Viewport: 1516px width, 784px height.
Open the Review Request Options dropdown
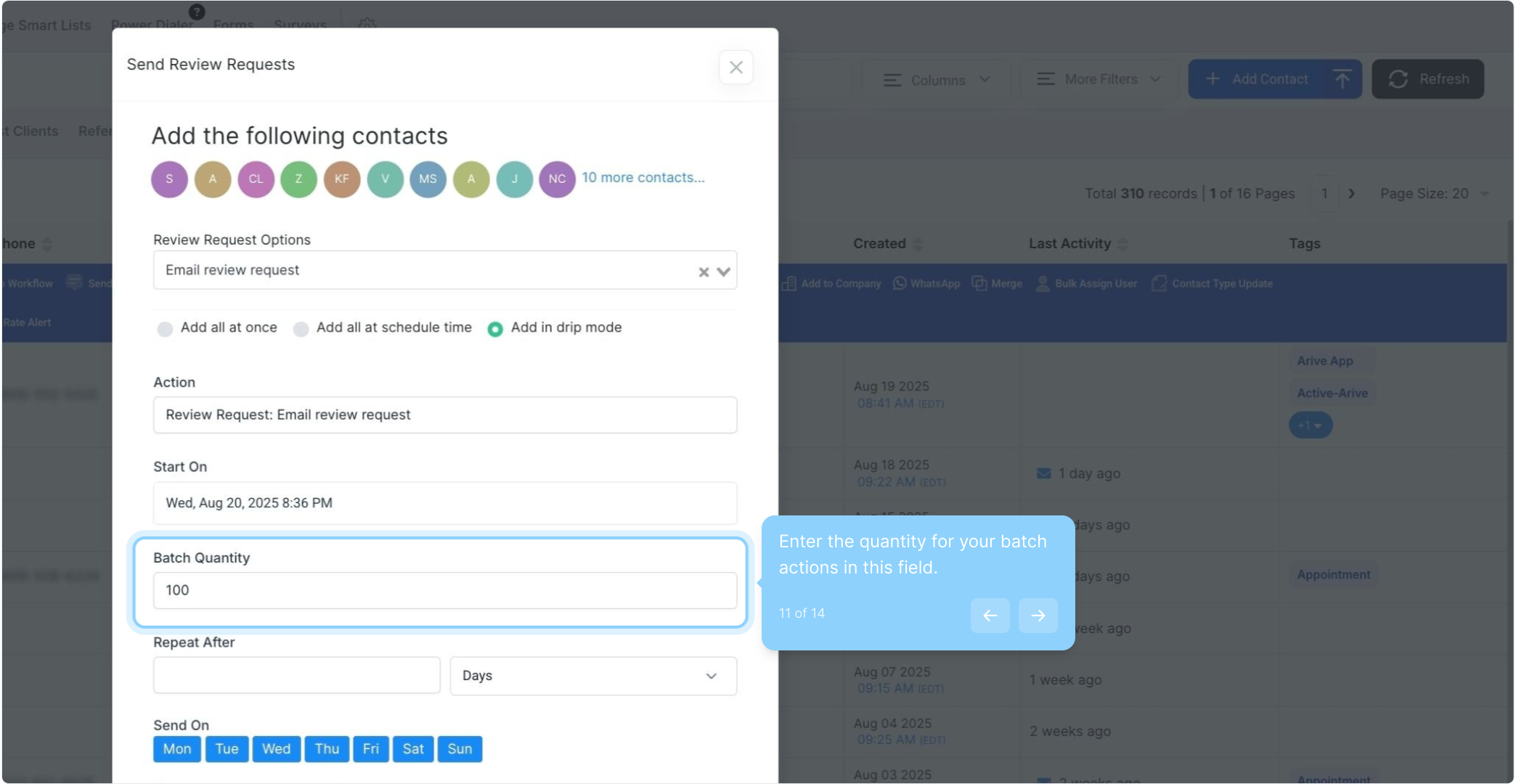723,271
